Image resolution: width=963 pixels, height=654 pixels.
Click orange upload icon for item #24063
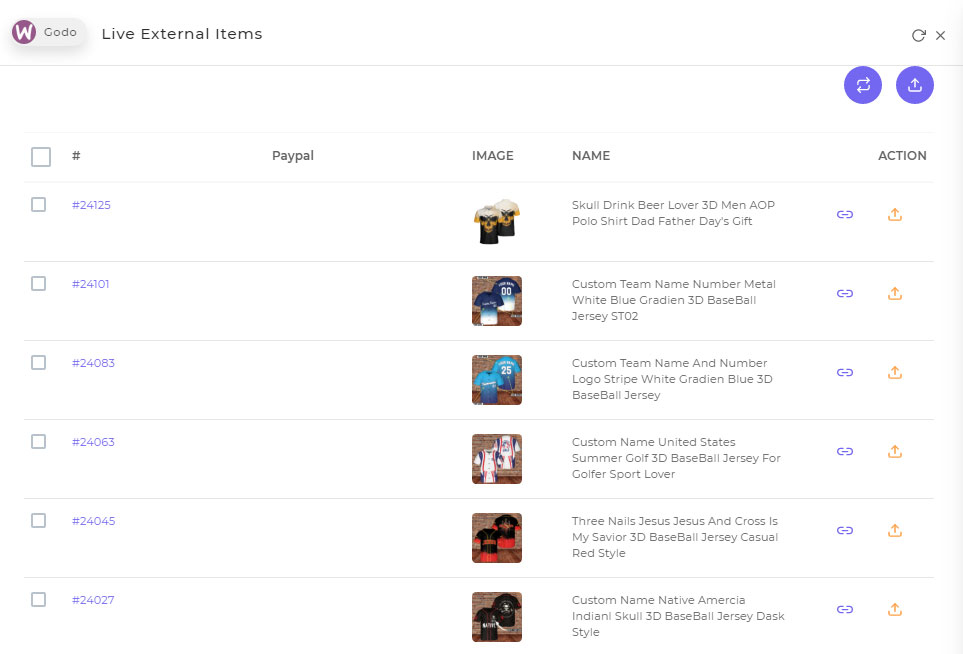895,451
